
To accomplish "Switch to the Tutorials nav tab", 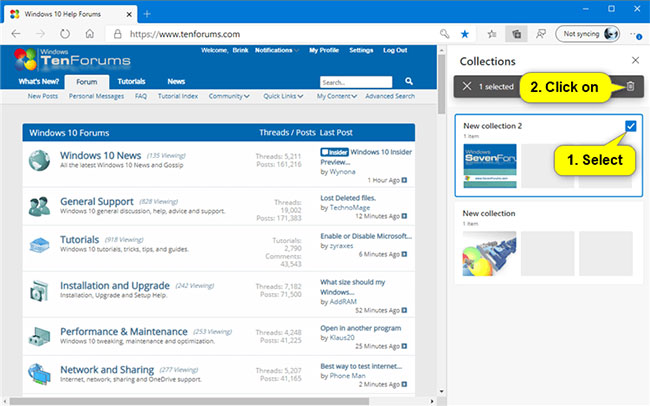I will (x=131, y=81).
